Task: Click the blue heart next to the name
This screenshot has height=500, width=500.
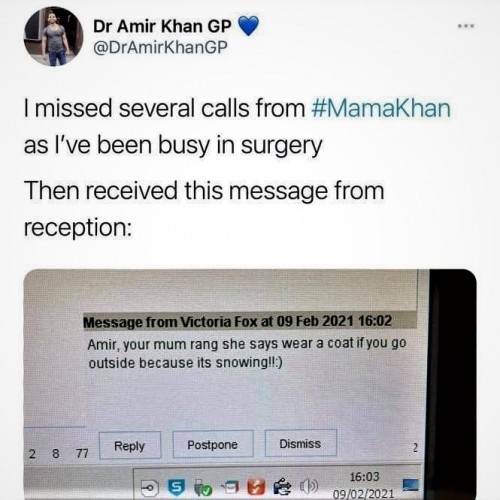Action: [x=249, y=26]
